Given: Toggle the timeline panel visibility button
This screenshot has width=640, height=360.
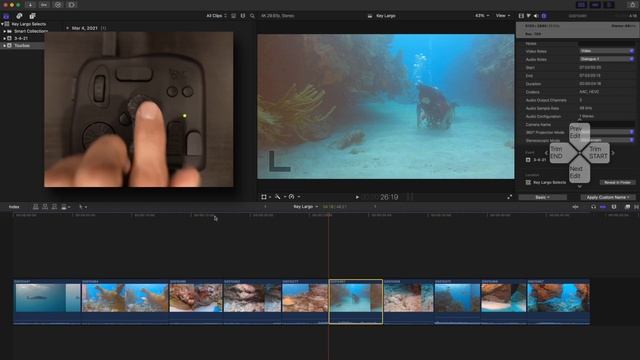Looking at the screenshot, I should [x=596, y=5].
